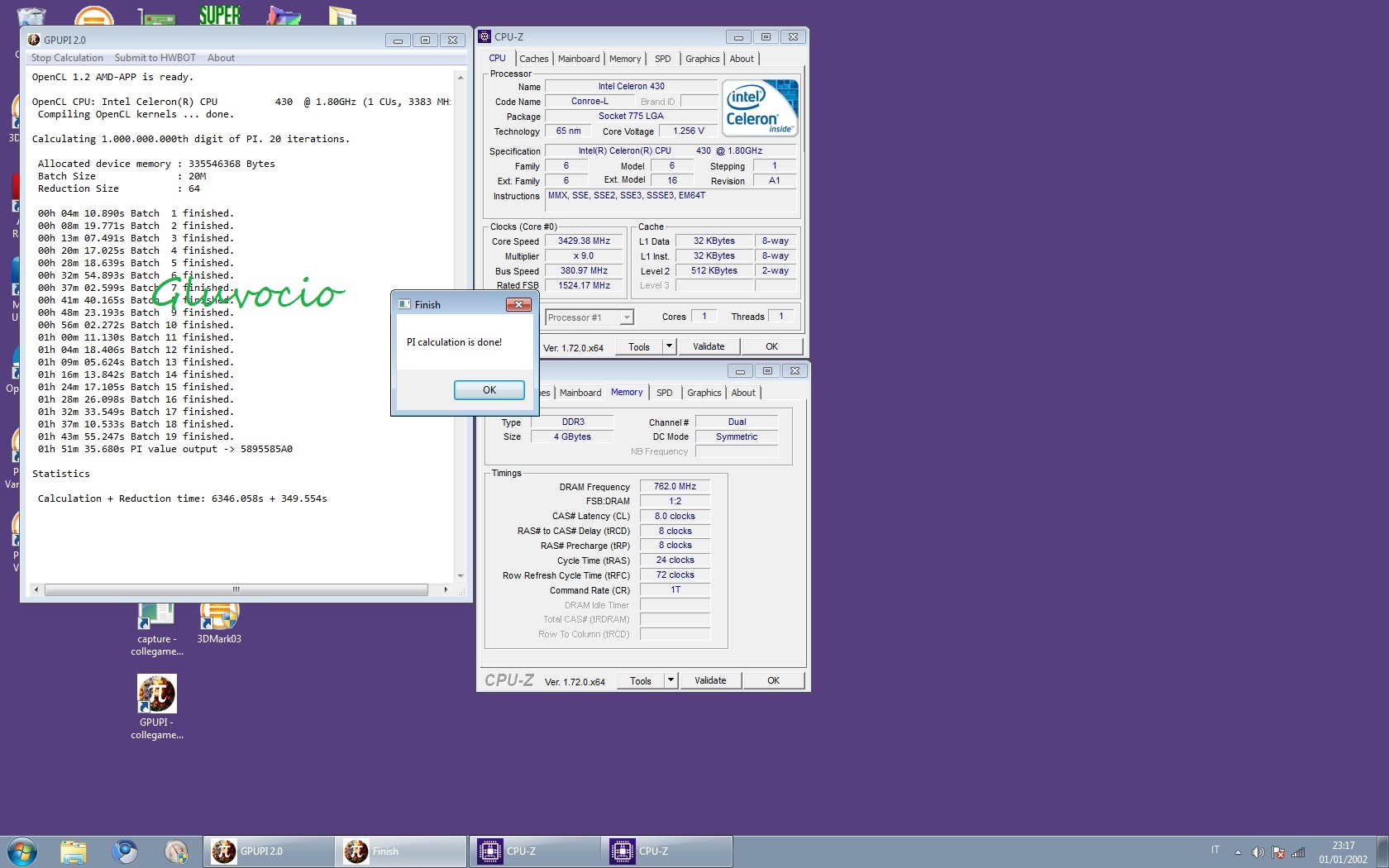This screenshot has width=1389, height=868.
Task: Click the FSB:DRAM 1:2 ratio value
Action: 675,502
